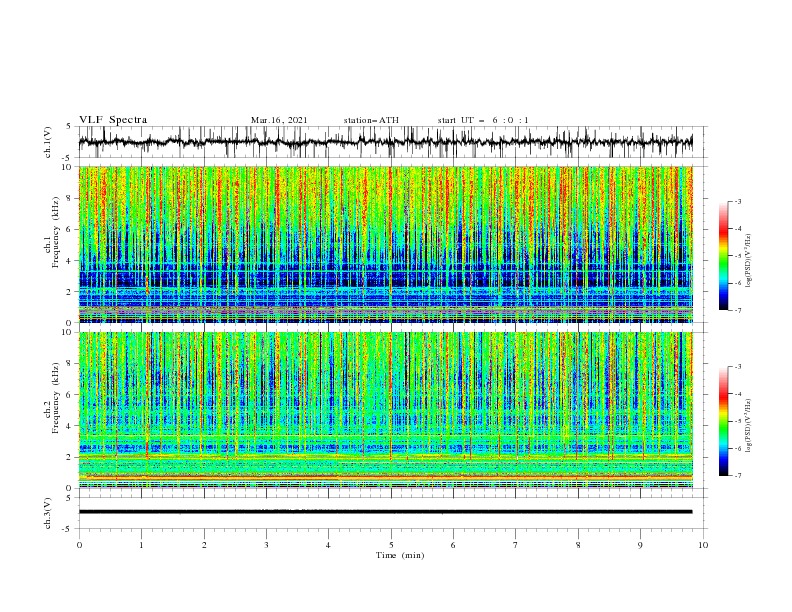This screenshot has width=792, height=612.
Task: Click the time axis tick label '5'
Action: (391, 545)
